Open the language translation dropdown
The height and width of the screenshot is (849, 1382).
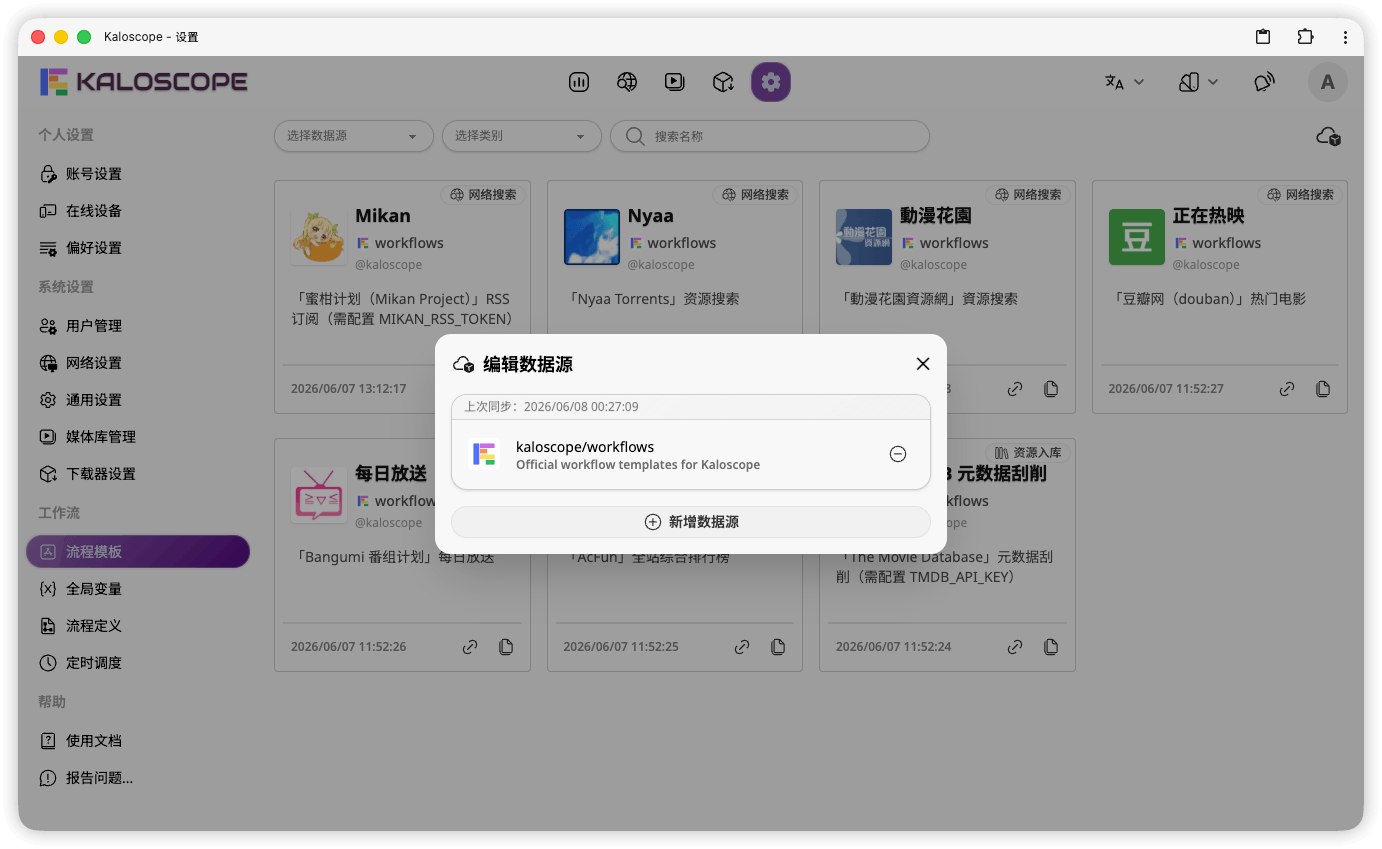point(1125,82)
